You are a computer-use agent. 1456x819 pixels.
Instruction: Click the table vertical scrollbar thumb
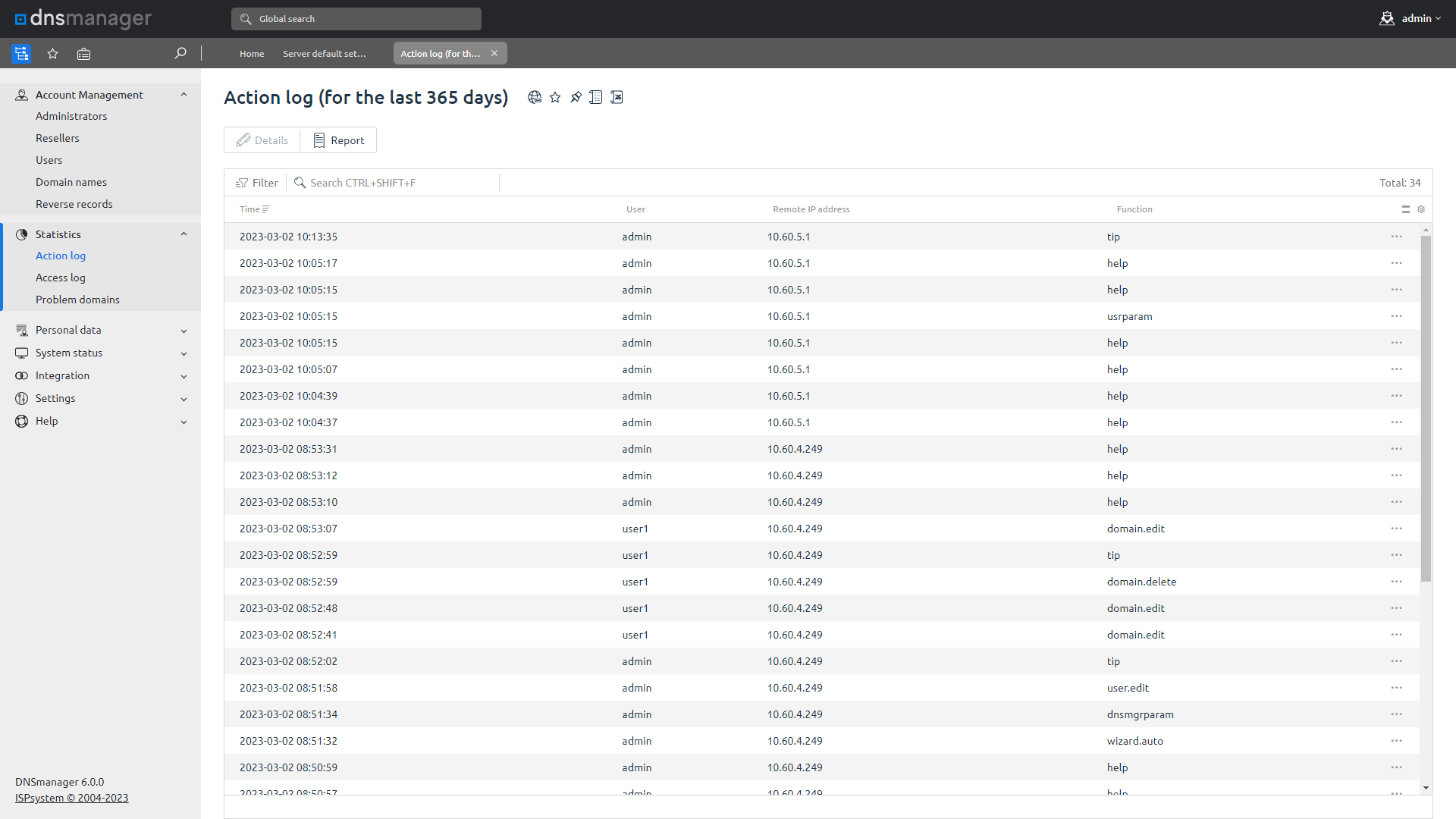[x=1426, y=409]
